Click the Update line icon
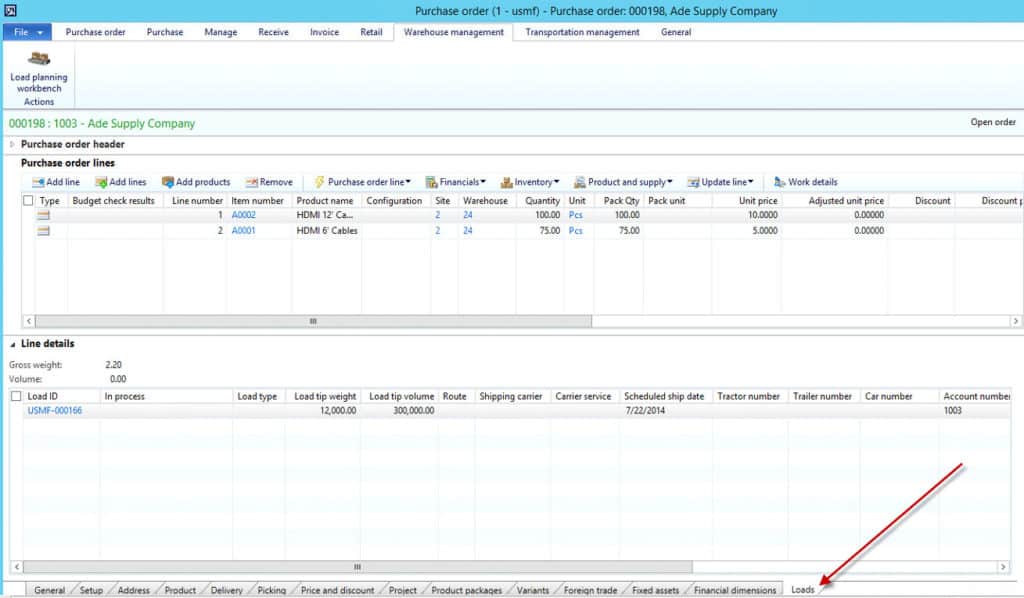Image resolution: width=1024 pixels, height=598 pixels. [x=693, y=182]
